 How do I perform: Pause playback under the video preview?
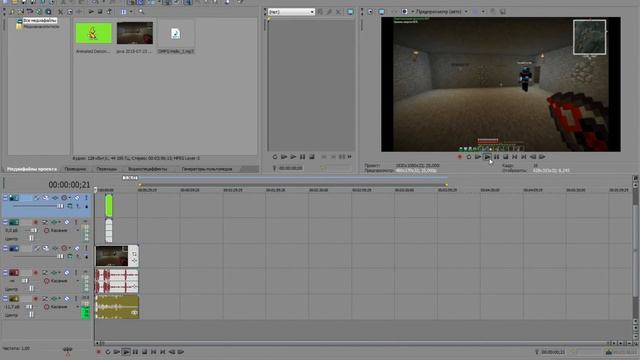point(496,157)
